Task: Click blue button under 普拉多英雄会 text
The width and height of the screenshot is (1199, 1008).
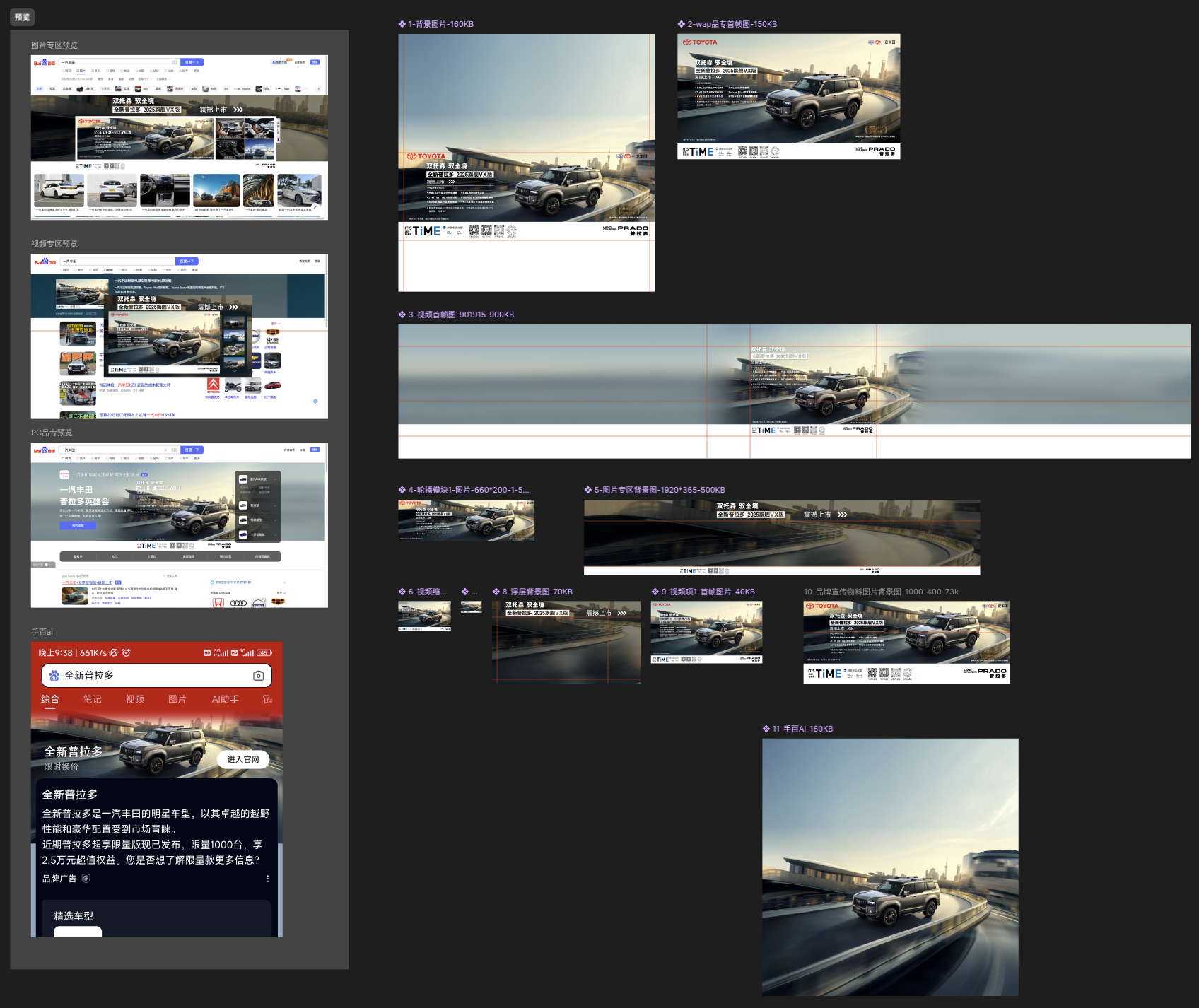Action: [78, 526]
